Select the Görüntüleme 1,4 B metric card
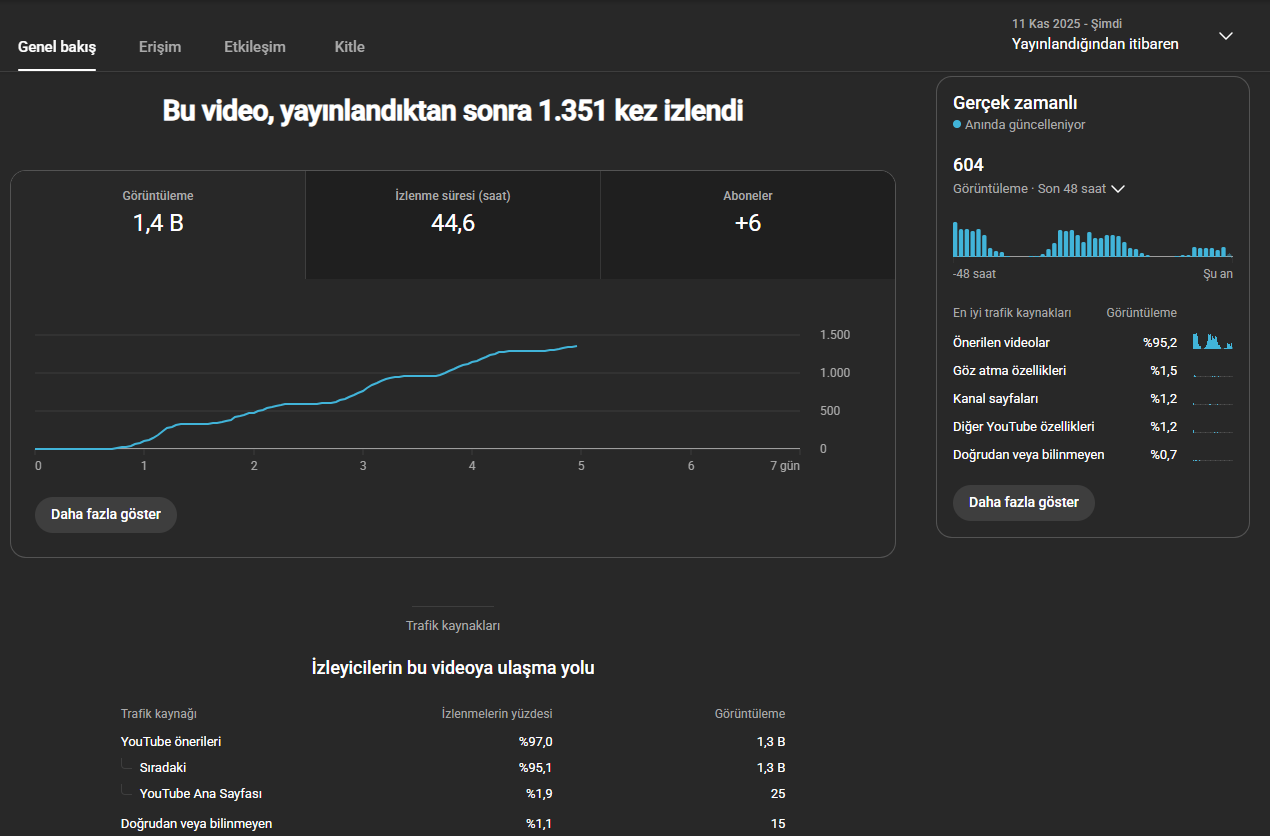The height and width of the screenshot is (836, 1270). [158, 225]
